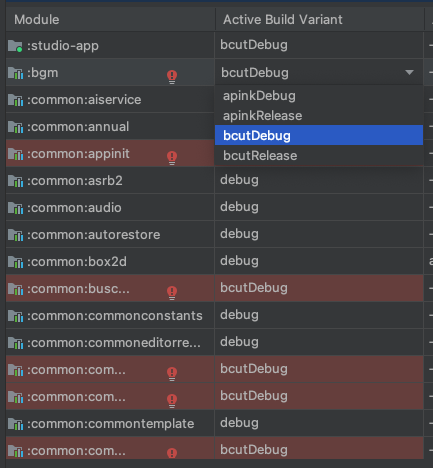This screenshot has height=468, width=433.
Task: Open variant cell for :common:autorestore
Action: tap(319, 234)
